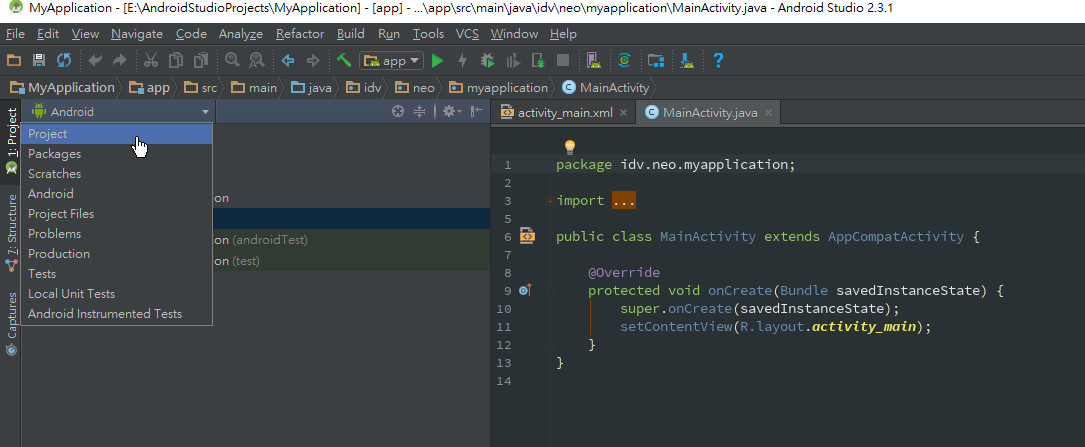Click the Help question mark icon
The image size is (1085, 447).
pyautogui.click(x=718, y=61)
